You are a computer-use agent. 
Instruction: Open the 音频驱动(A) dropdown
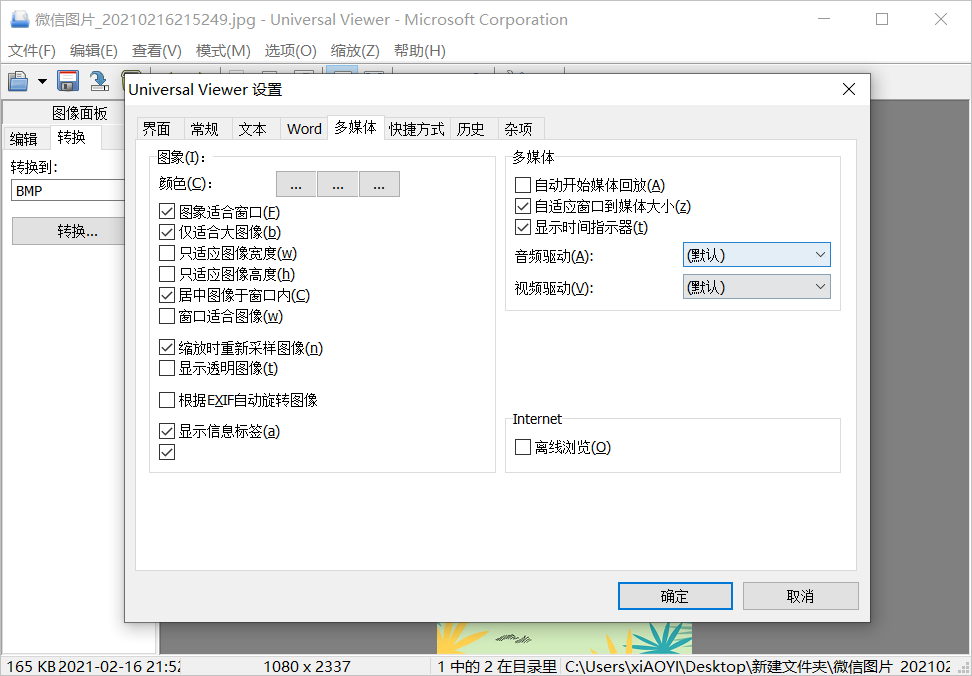pyautogui.click(x=756, y=255)
